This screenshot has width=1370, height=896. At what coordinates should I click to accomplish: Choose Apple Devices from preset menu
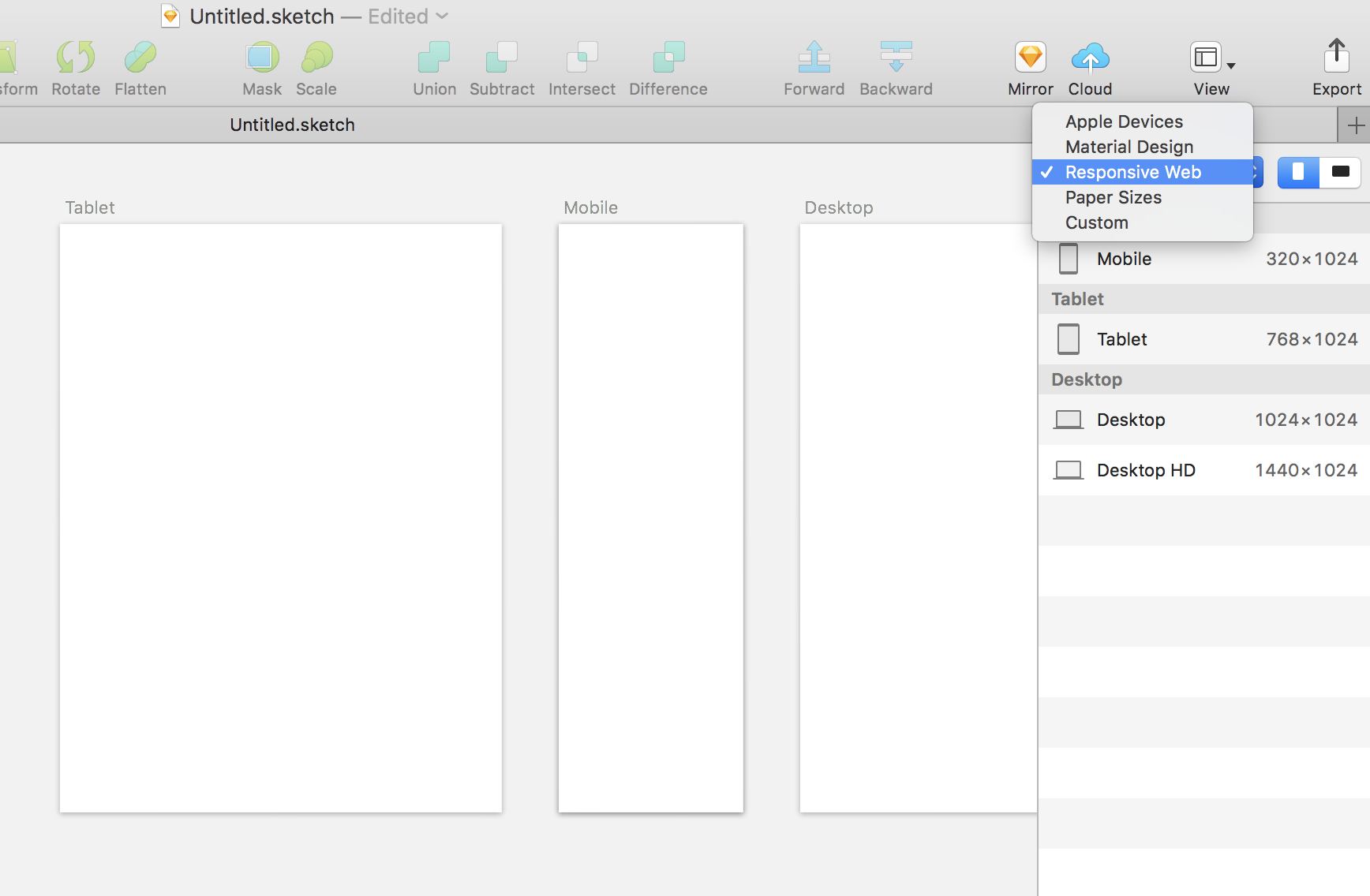[1124, 121]
